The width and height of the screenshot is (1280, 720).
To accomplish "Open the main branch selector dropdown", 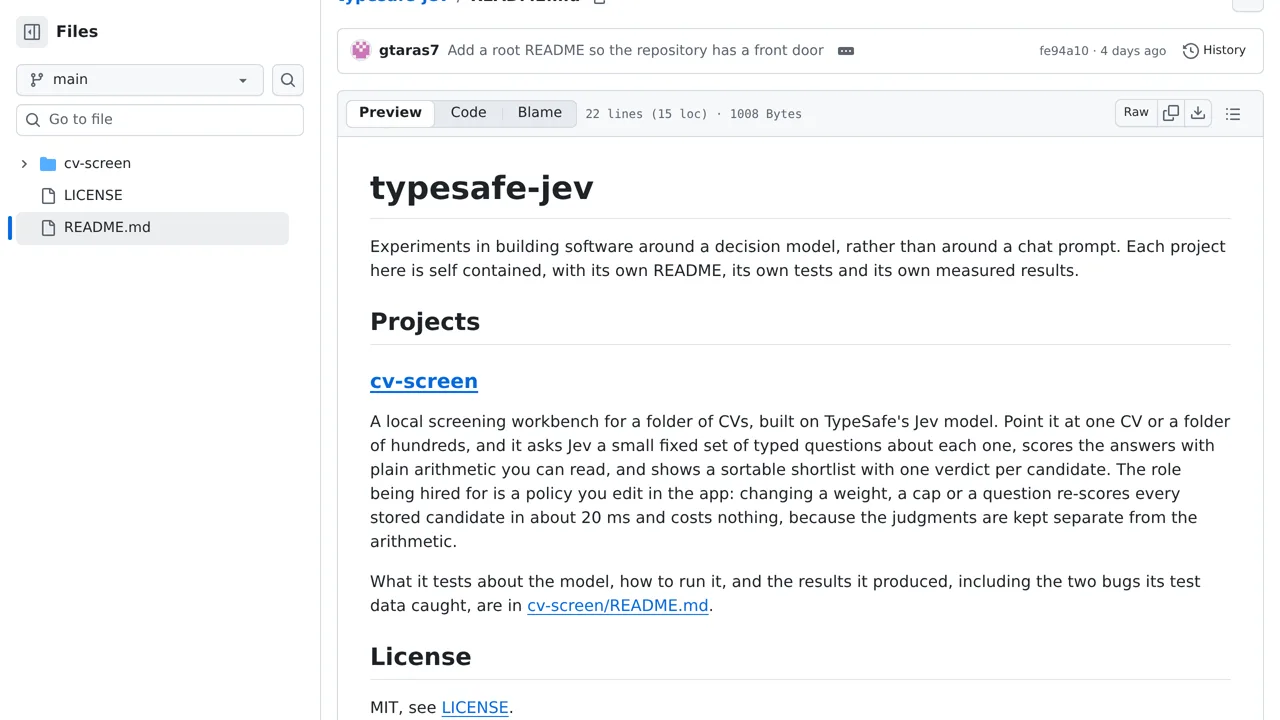I will click(140, 80).
